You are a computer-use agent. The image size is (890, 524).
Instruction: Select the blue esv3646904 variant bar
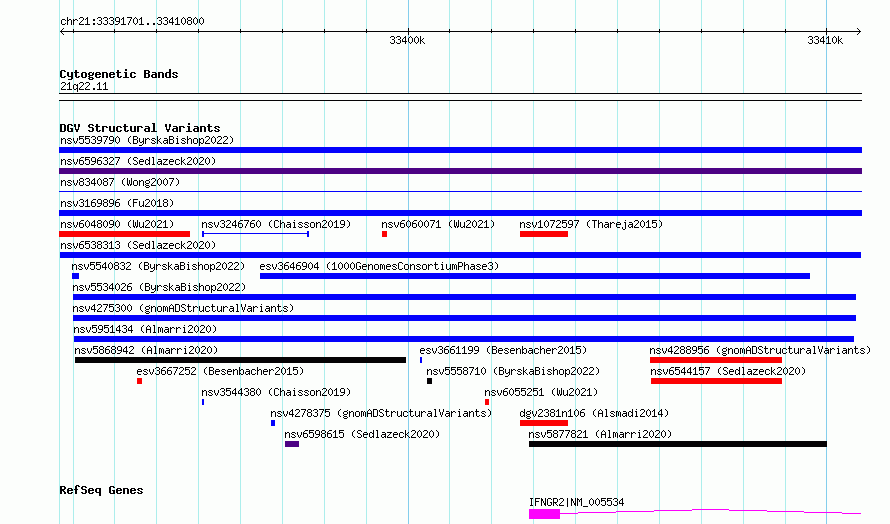535,276
